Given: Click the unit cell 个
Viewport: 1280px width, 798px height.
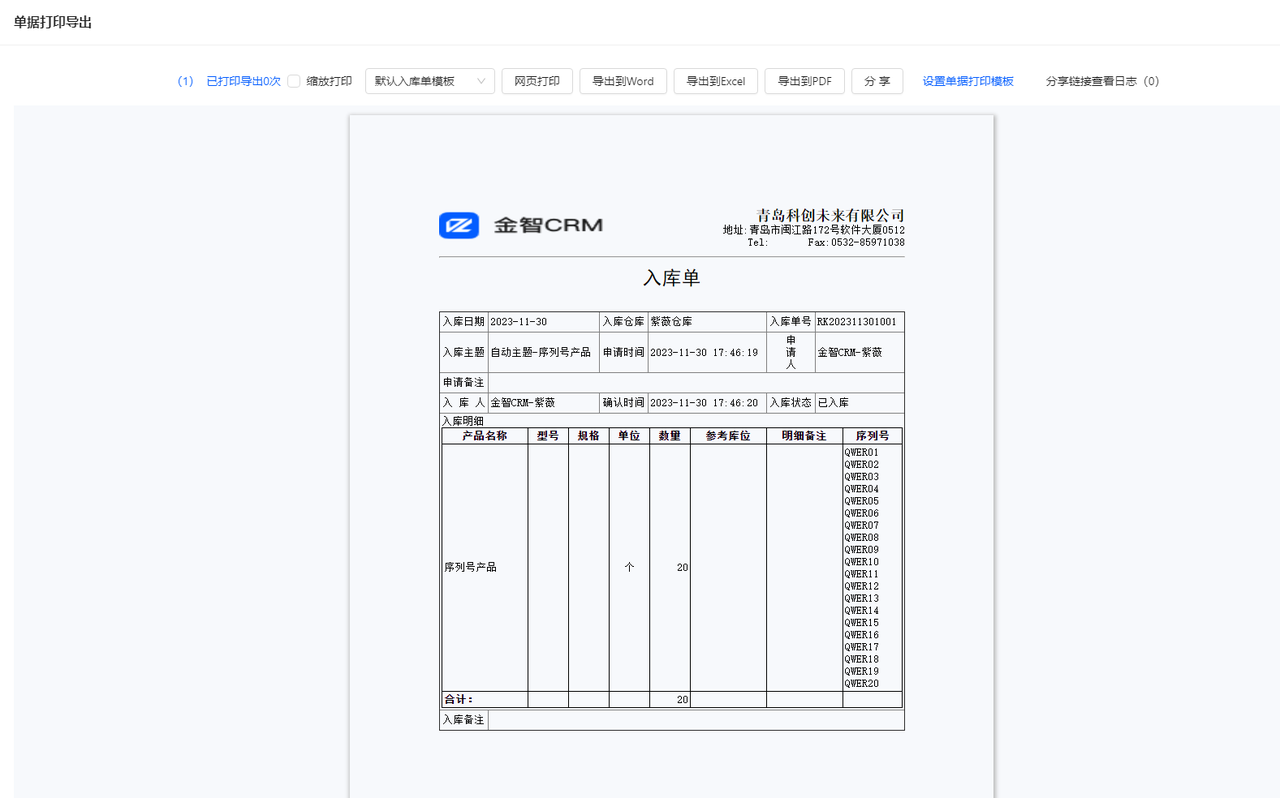Looking at the screenshot, I should click(x=629, y=567).
